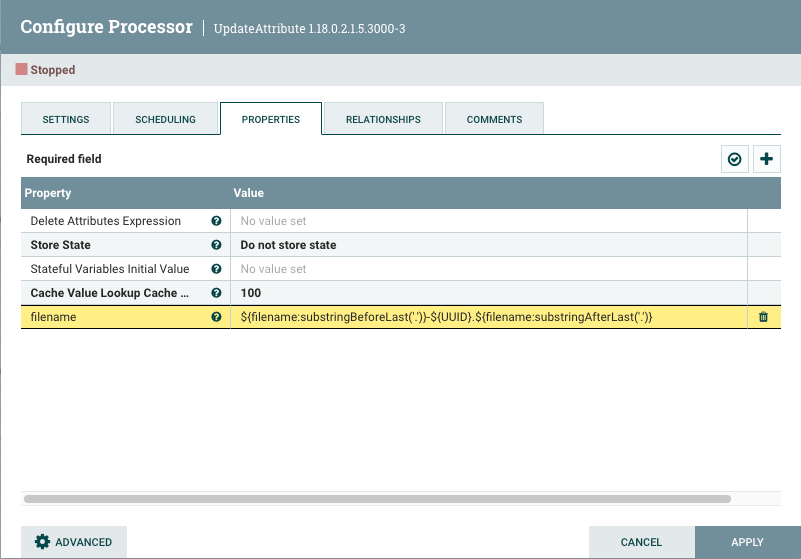The image size is (801, 559).
Task: Click the verify properties checkmark icon
Action: point(735,159)
